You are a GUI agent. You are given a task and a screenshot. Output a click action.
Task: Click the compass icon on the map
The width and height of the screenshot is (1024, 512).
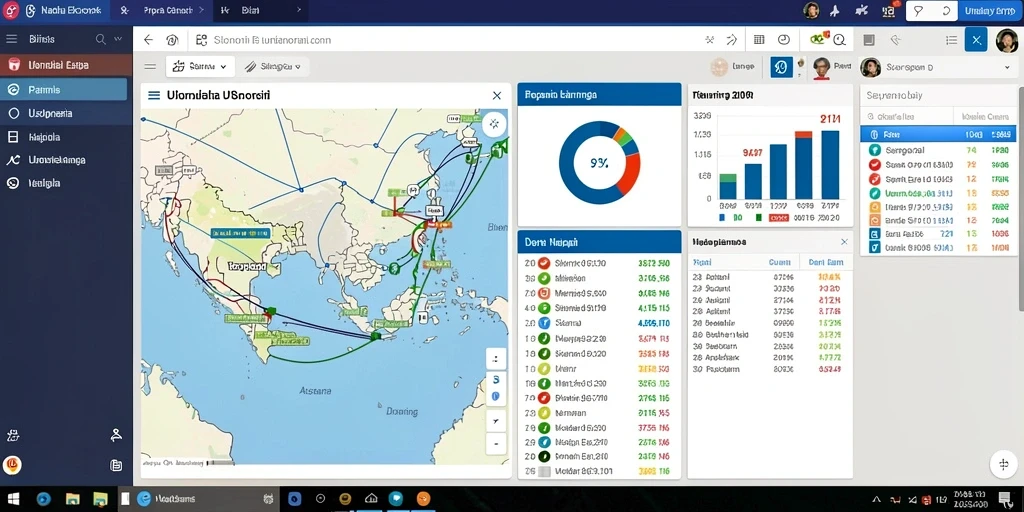pos(494,123)
